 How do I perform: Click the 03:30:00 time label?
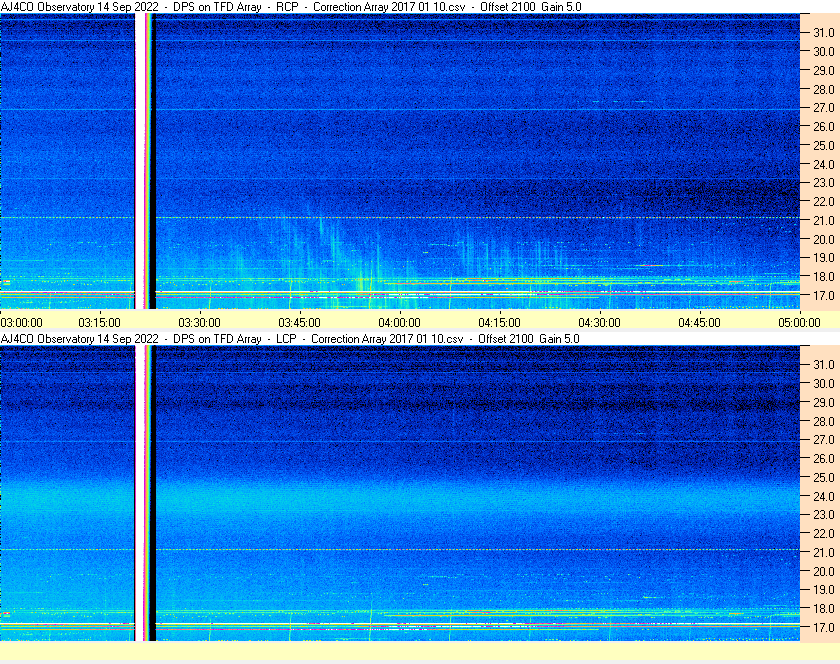point(199,322)
